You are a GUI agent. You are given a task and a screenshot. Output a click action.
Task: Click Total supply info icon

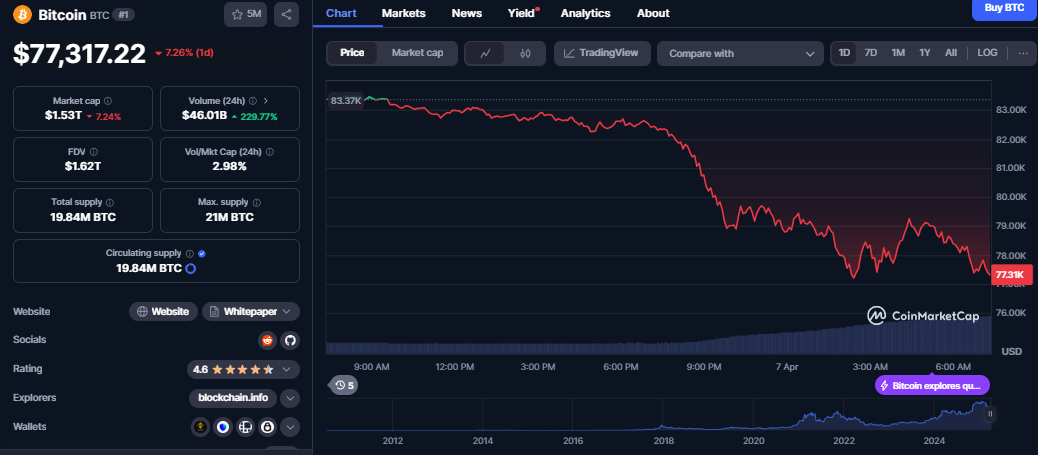(110, 203)
